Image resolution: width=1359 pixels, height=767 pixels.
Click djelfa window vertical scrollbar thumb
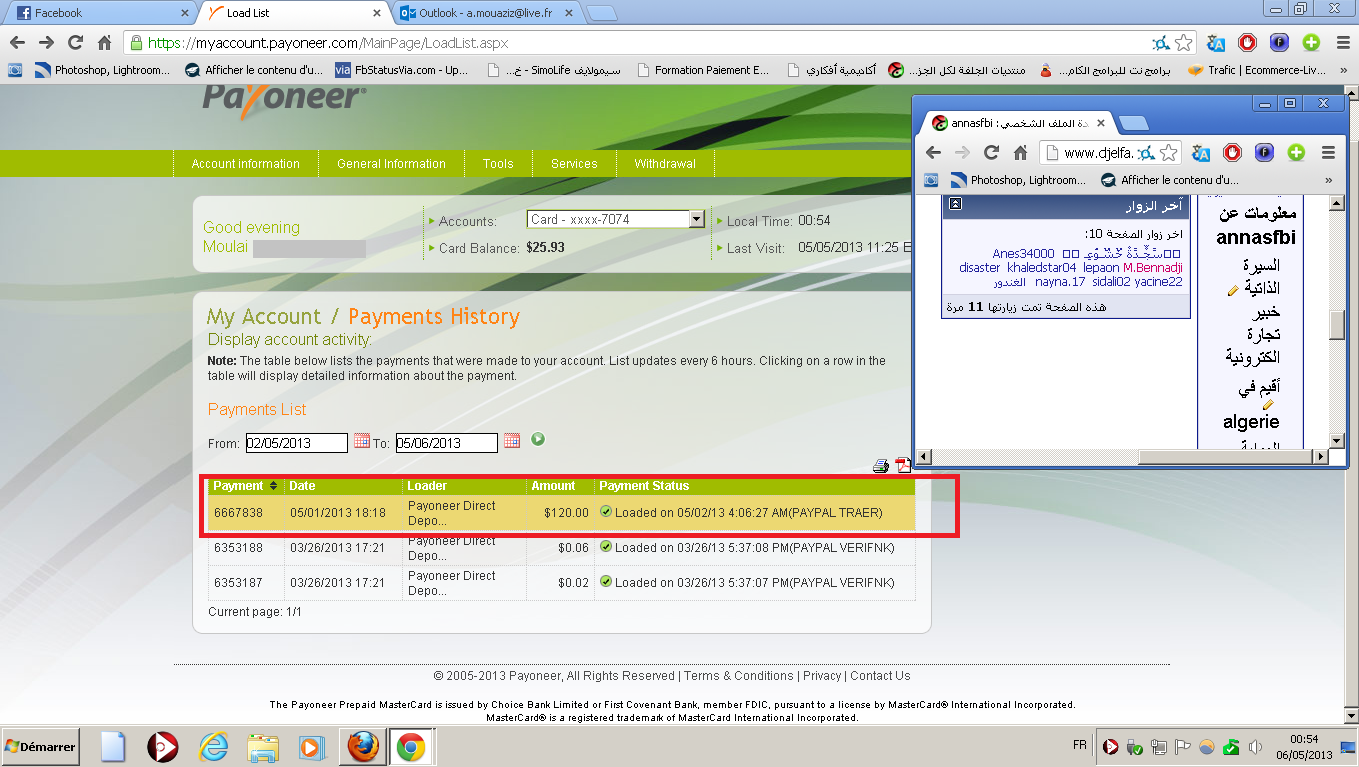pyautogui.click(x=1336, y=326)
